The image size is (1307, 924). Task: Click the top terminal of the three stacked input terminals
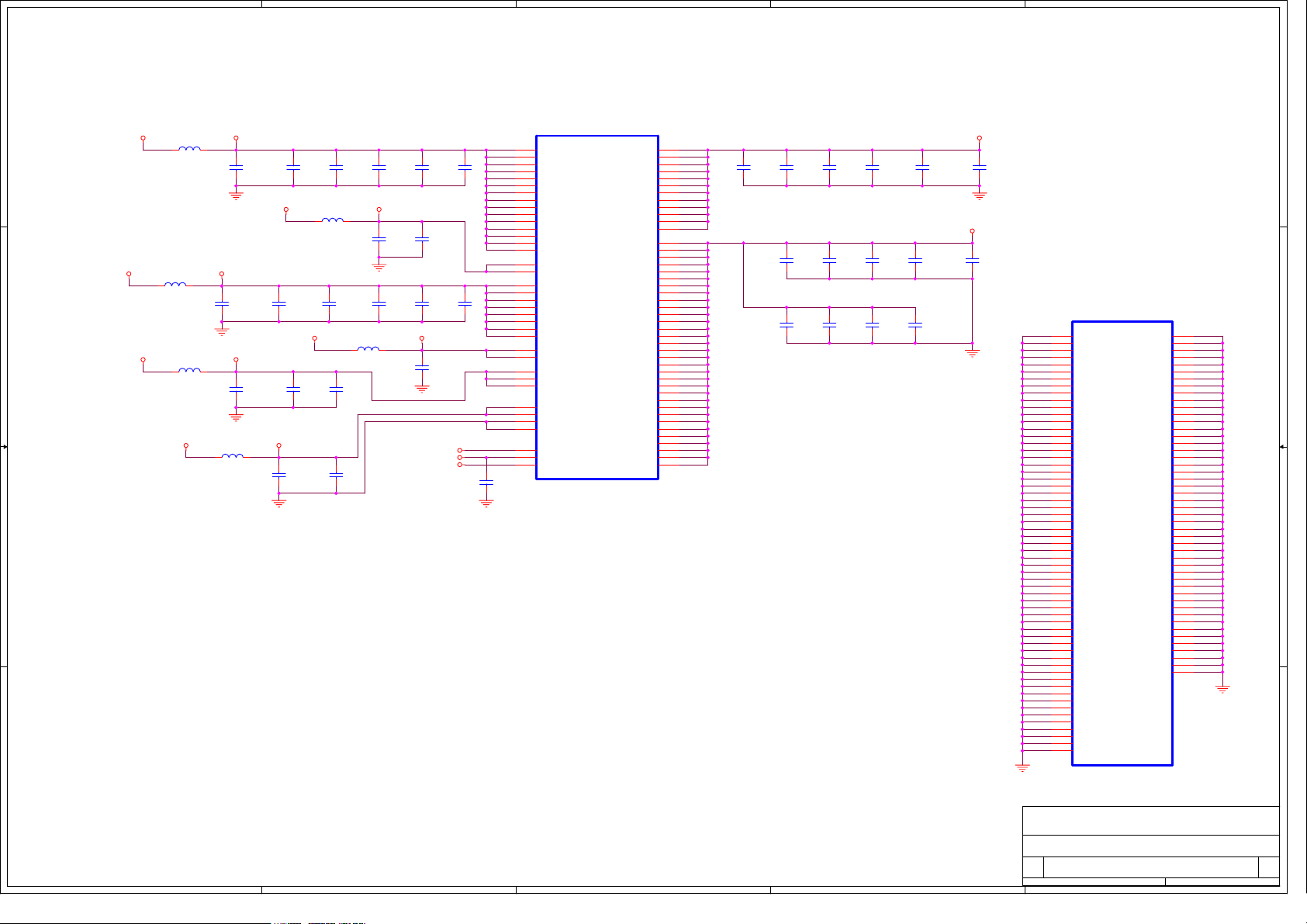pos(459,450)
